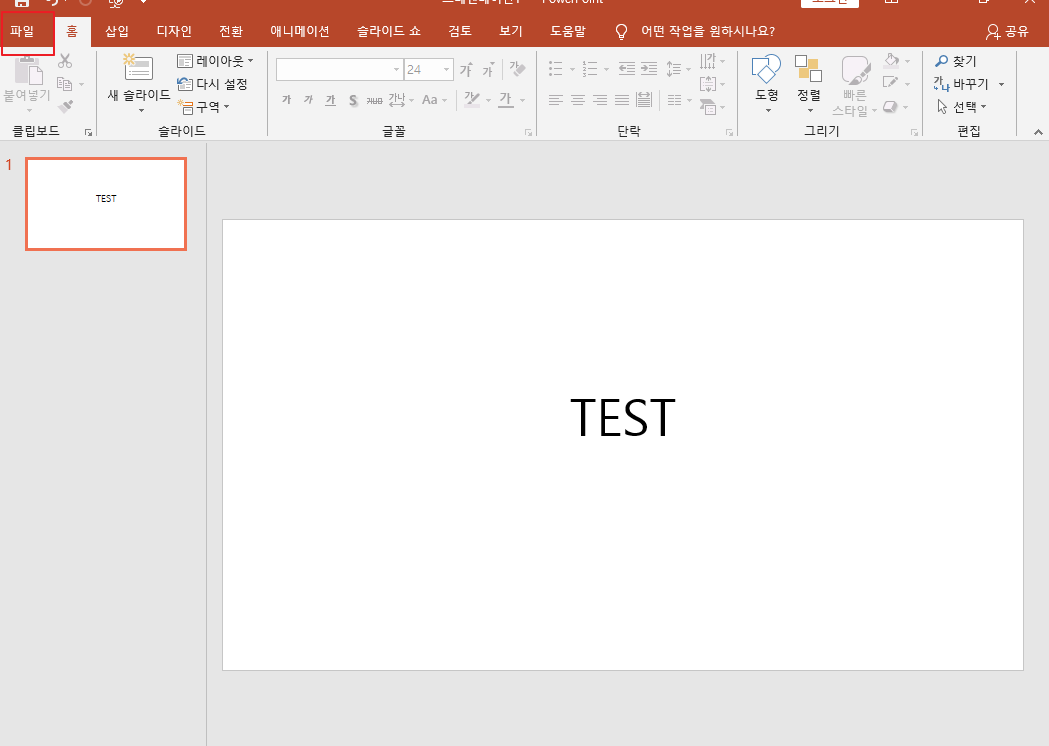Image resolution: width=1049 pixels, height=746 pixels.
Task: Click the font color 가 swatch
Action: 506,100
